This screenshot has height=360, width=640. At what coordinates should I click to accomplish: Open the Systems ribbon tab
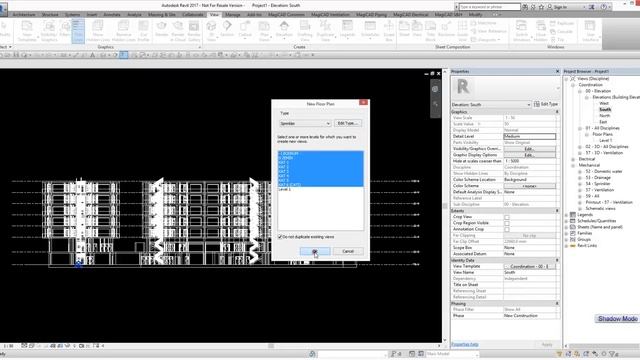(72, 15)
